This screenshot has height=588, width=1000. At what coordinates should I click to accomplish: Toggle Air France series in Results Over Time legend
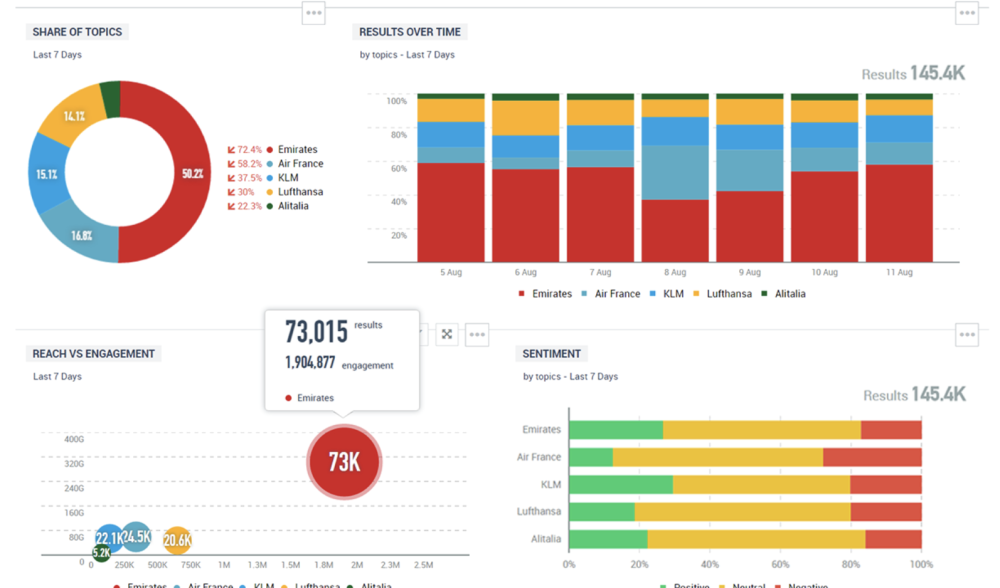tap(610, 294)
